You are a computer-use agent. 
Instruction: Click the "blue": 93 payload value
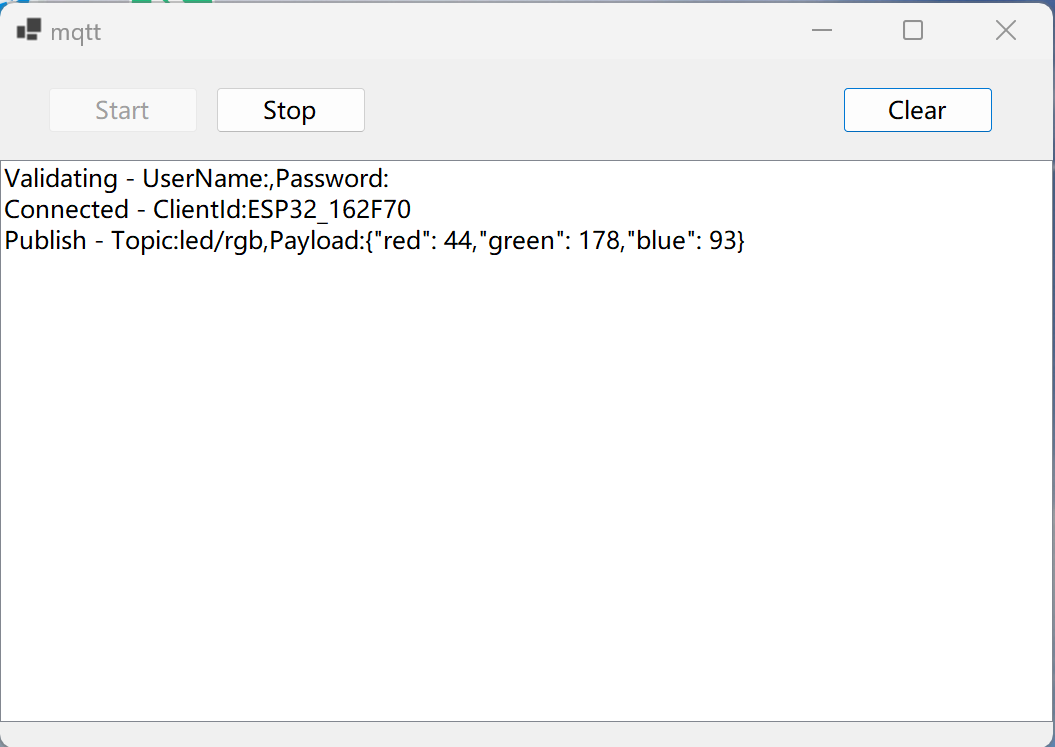[682, 240]
